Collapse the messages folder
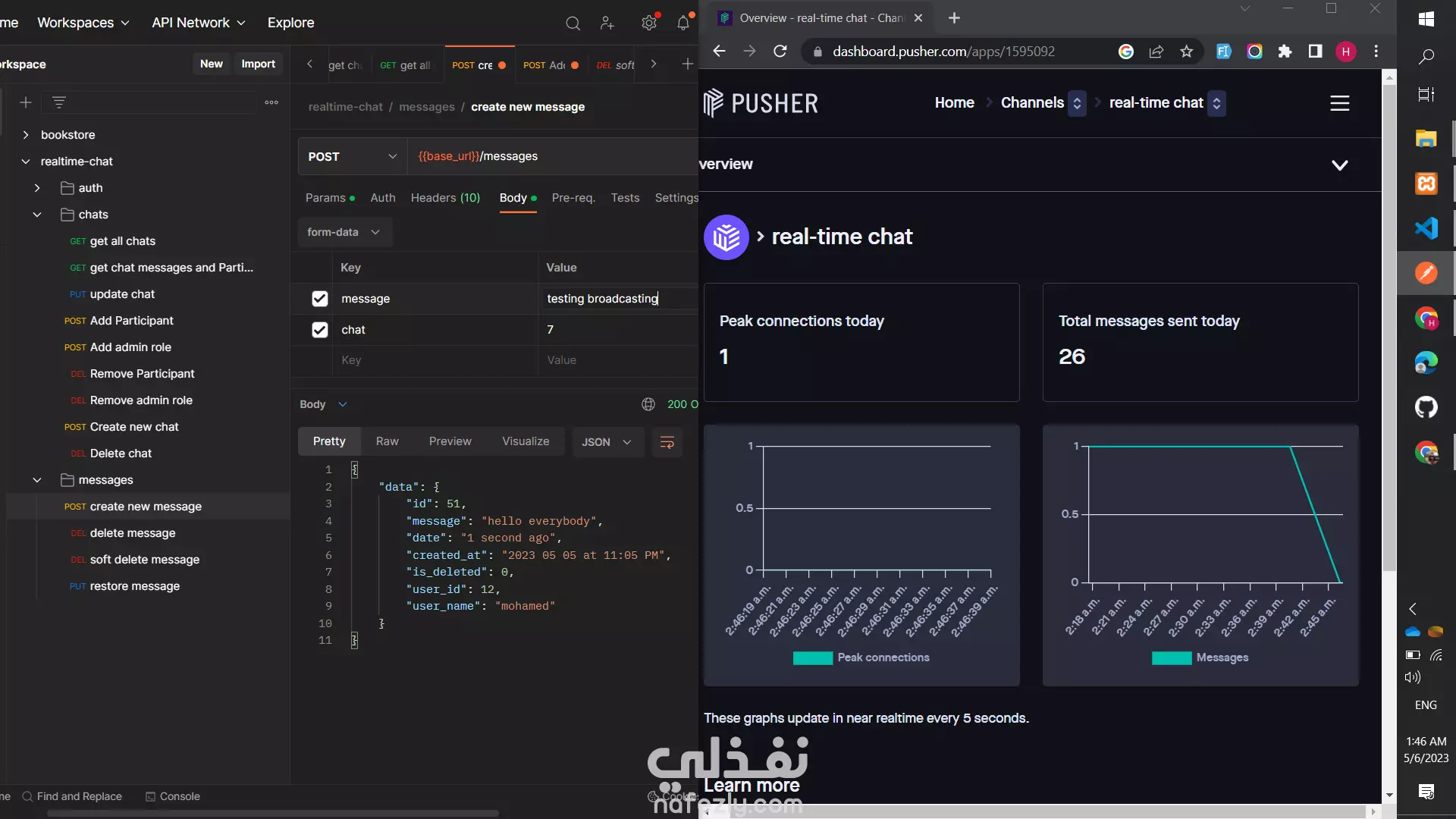This screenshot has width=1456, height=819. [x=37, y=480]
